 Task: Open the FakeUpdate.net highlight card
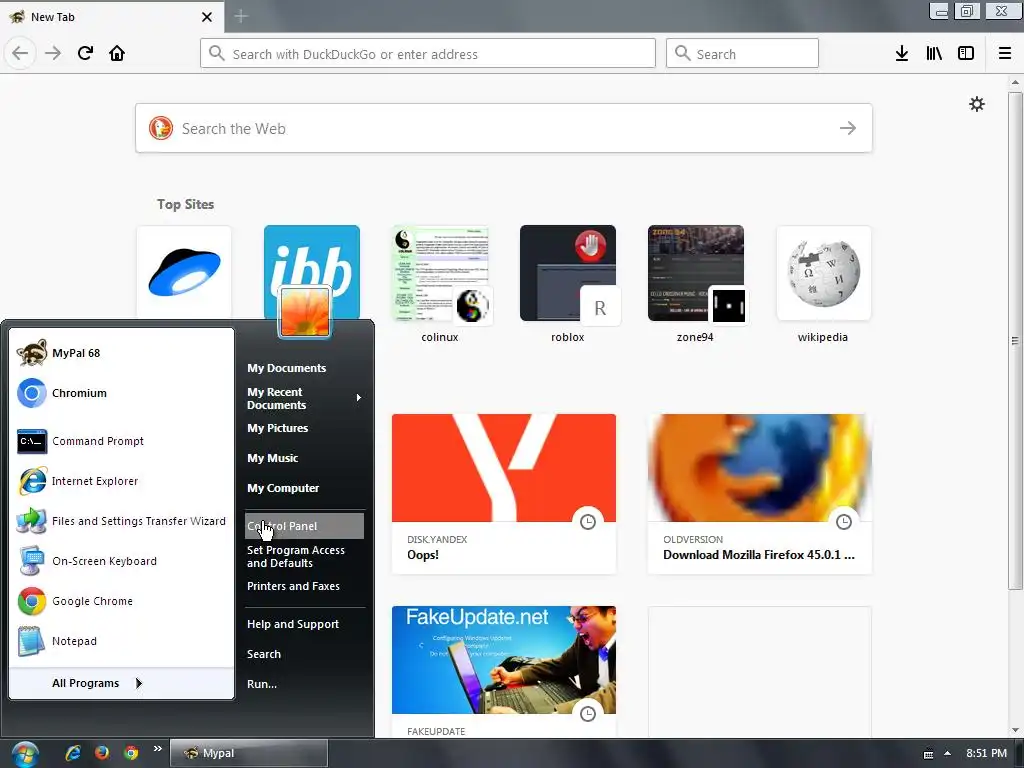pyautogui.click(x=504, y=672)
